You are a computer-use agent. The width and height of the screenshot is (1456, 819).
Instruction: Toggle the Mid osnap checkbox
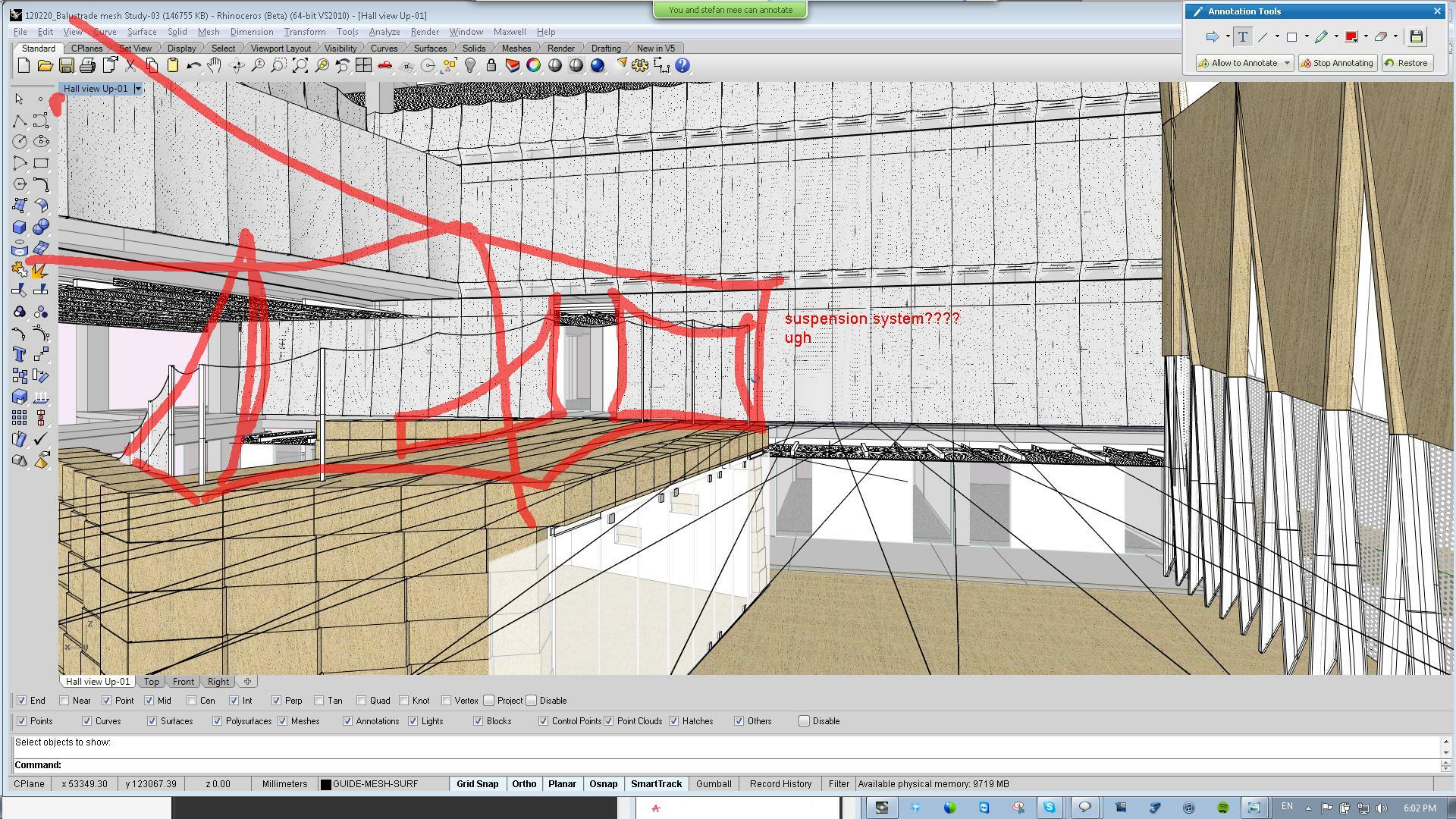[x=149, y=701]
